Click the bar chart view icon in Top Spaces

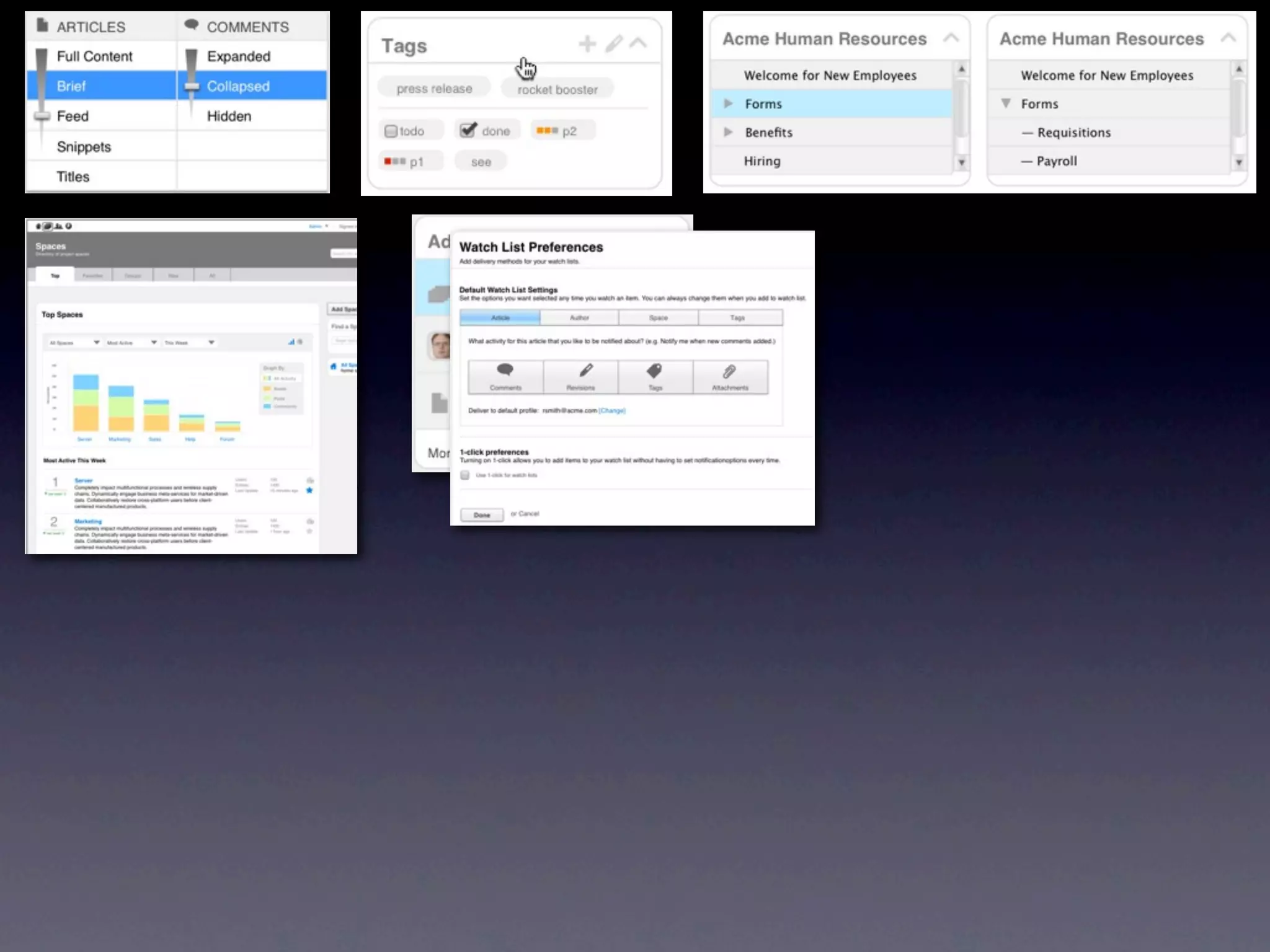tap(291, 342)
